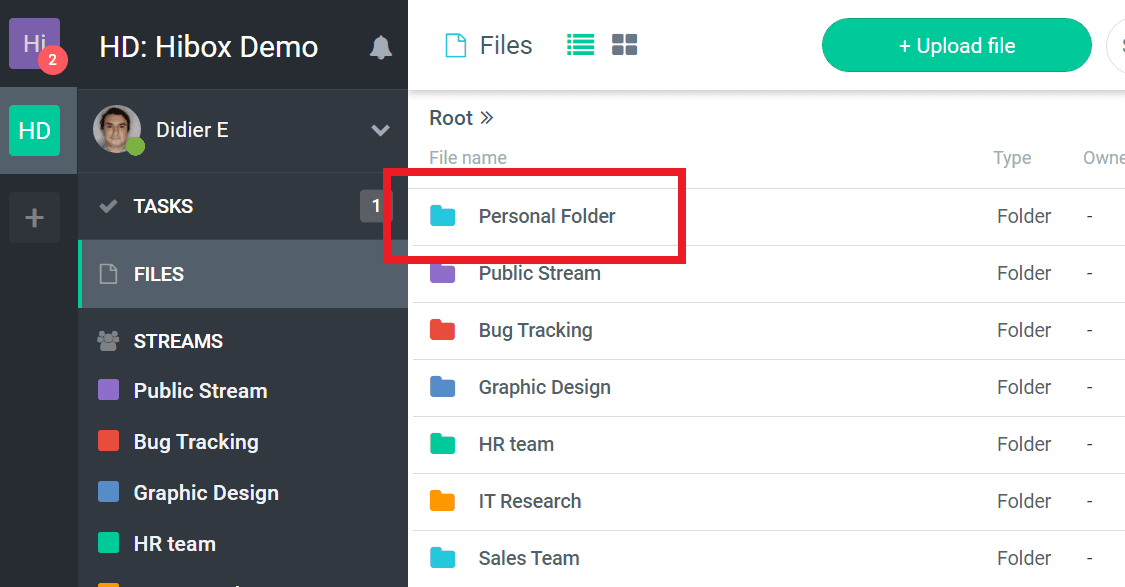
Task: Open the Graphic Design folder
Action: click(x=544, y=387)
